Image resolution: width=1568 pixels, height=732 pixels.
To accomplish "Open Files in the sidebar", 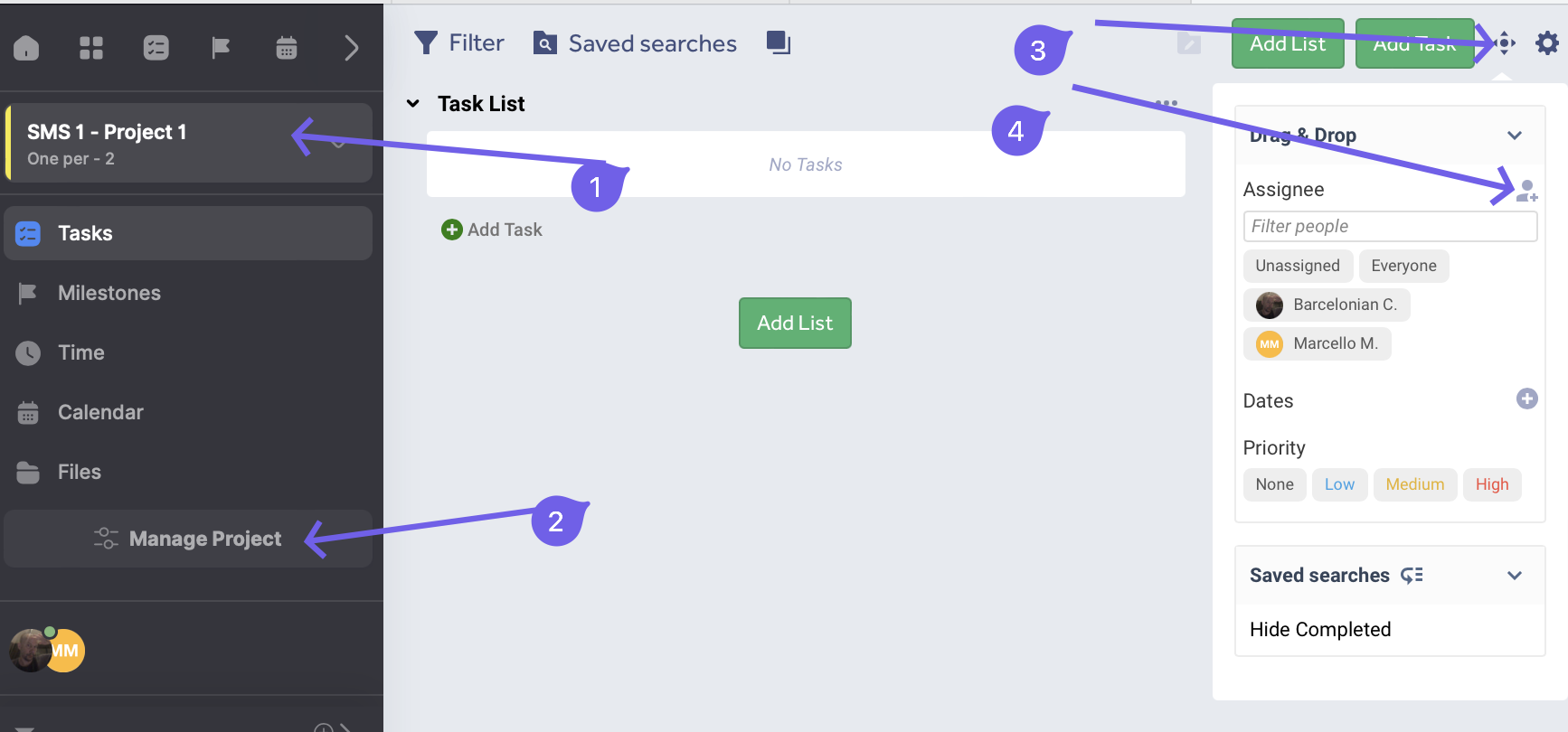I will click(x=80, y=472).
